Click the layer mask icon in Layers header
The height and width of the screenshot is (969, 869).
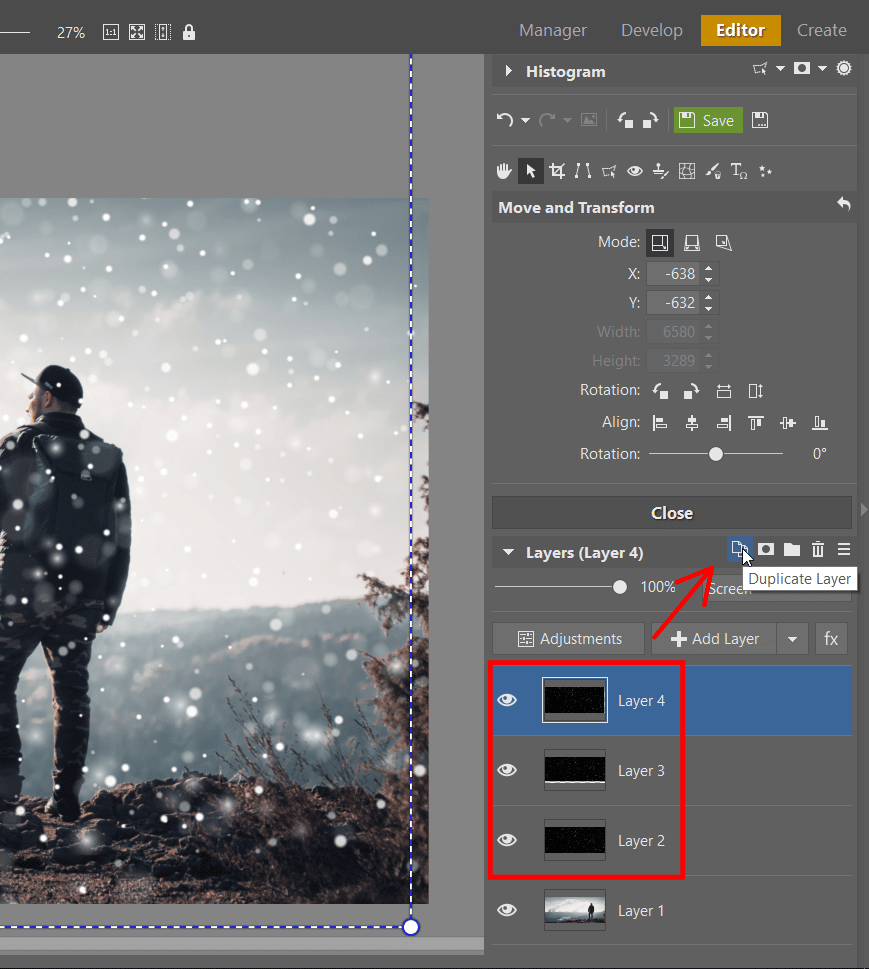click(766, 549)
